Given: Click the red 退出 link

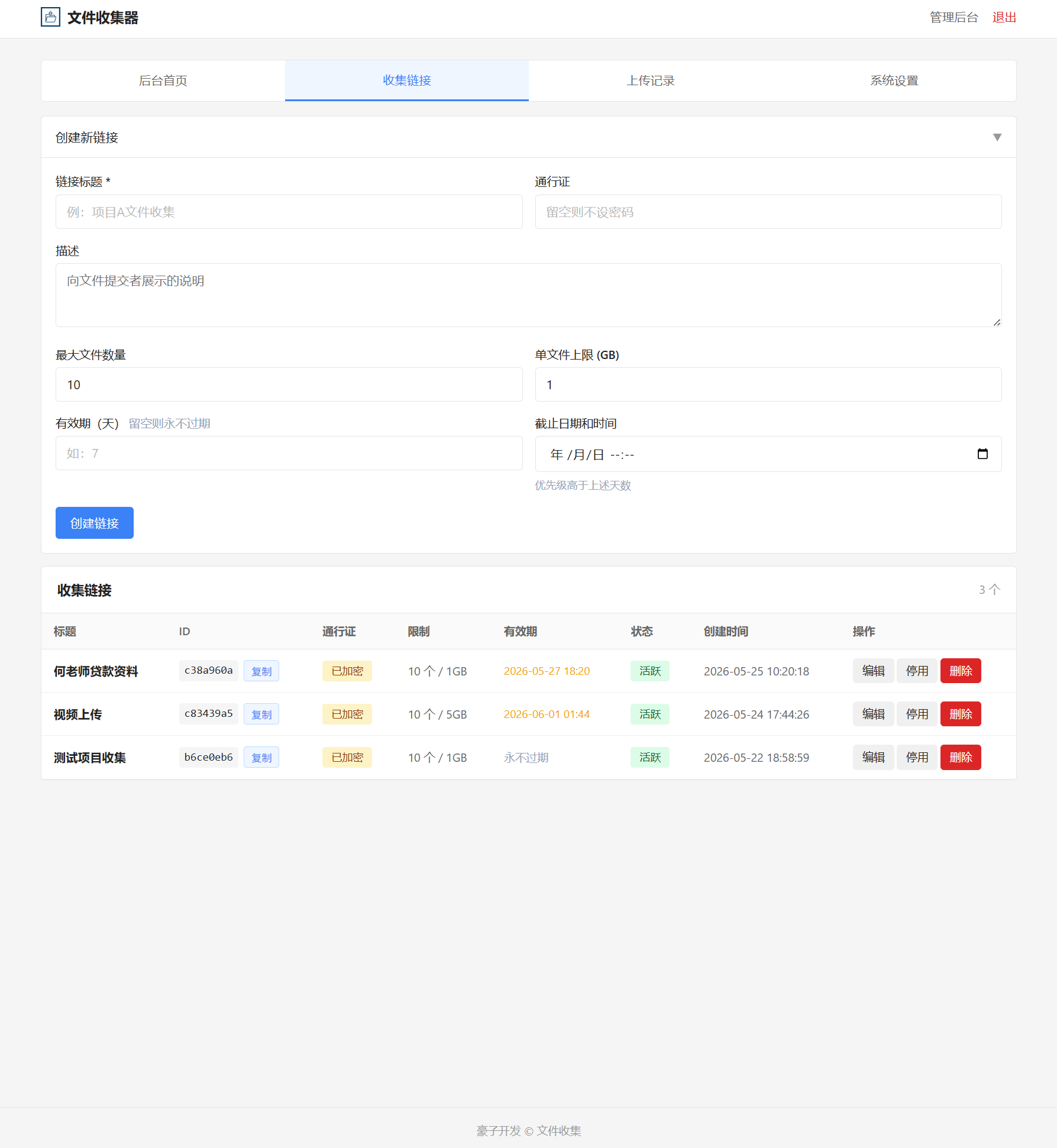Looking at the screenshot, I should (x=1004, y=18).
